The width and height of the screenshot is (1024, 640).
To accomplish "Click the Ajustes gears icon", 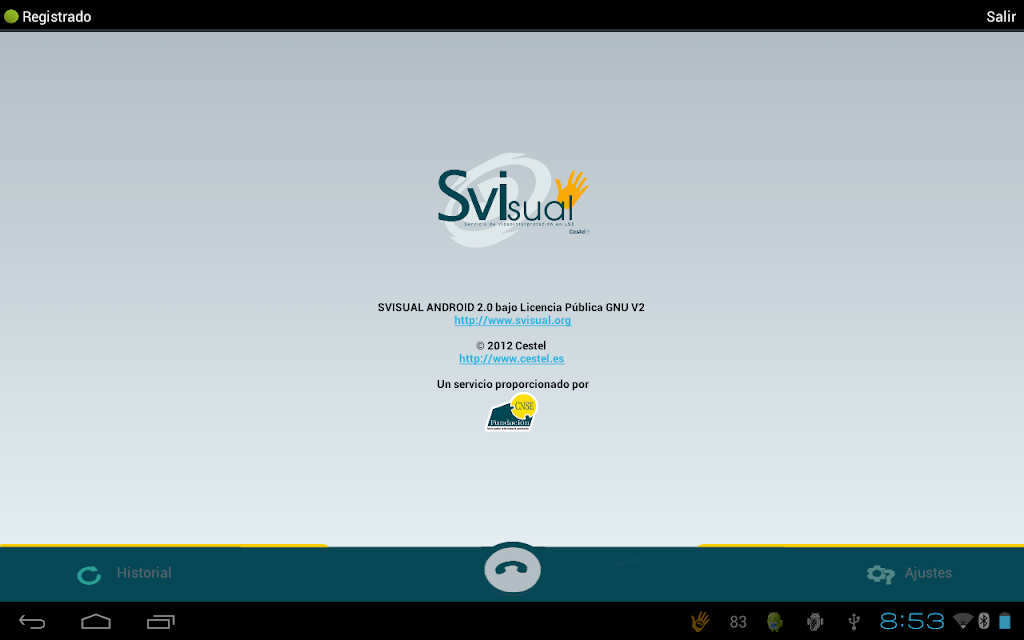I will [880, 574].
